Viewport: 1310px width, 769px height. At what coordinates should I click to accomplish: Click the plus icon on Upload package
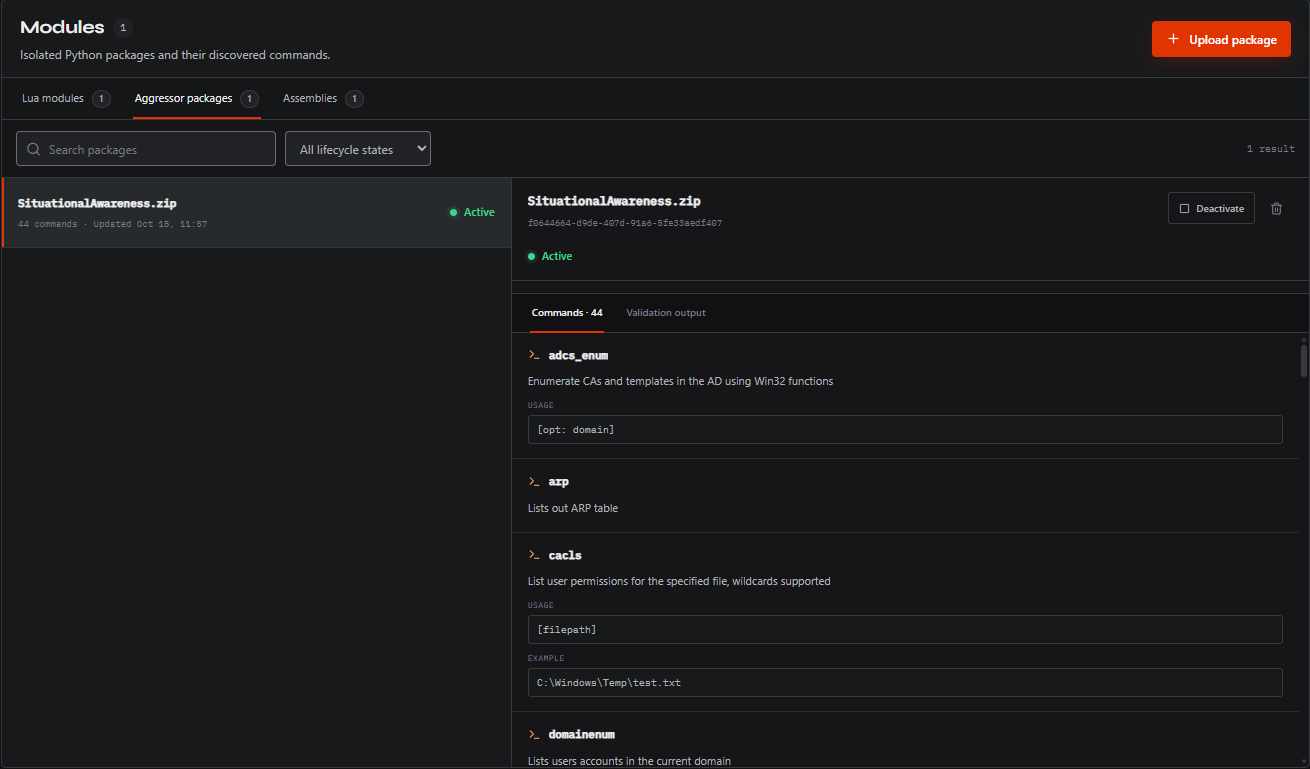point(1174,40)
